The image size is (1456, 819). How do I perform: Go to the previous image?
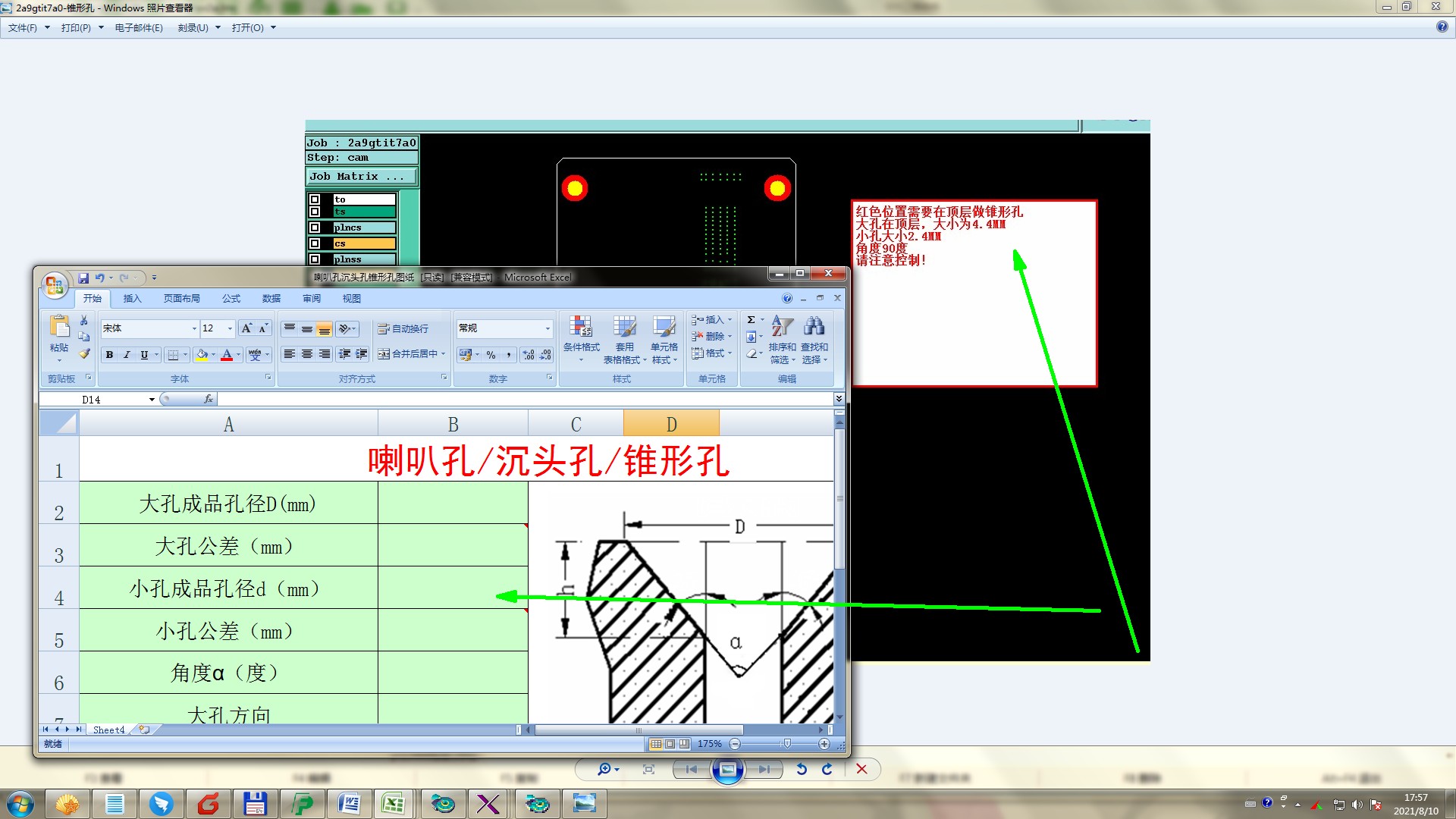(692, 769)
